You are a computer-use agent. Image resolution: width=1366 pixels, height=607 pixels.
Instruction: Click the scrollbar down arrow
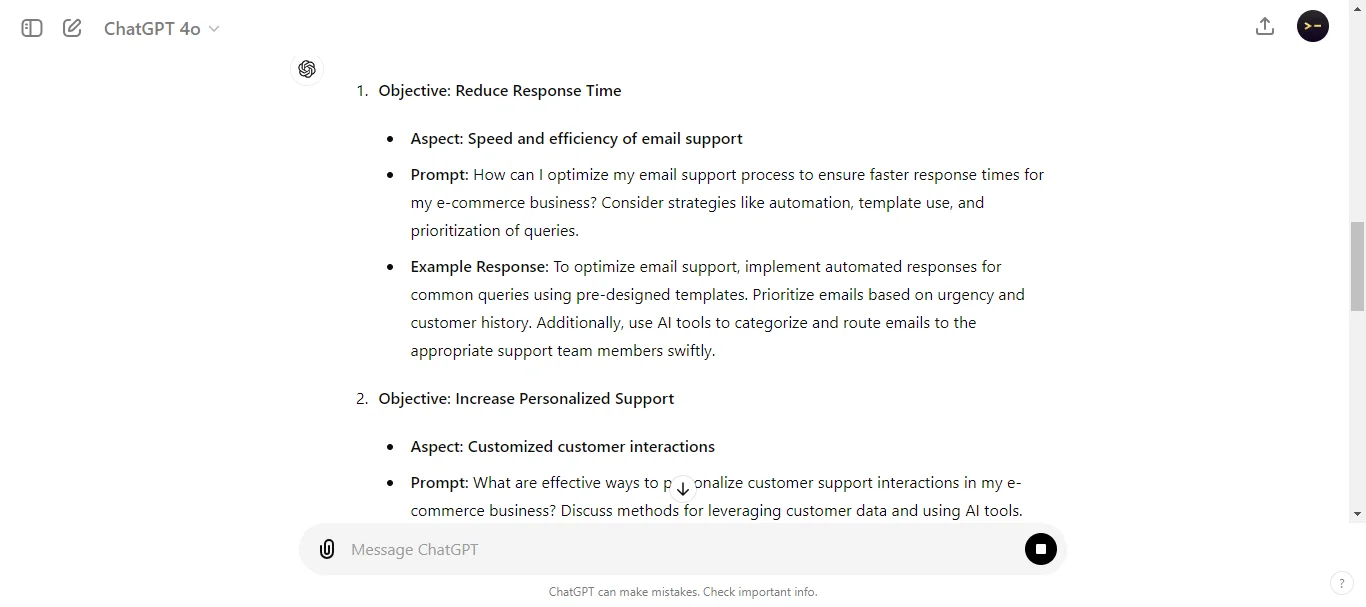pyautogui.click(x=1357, y=512)
